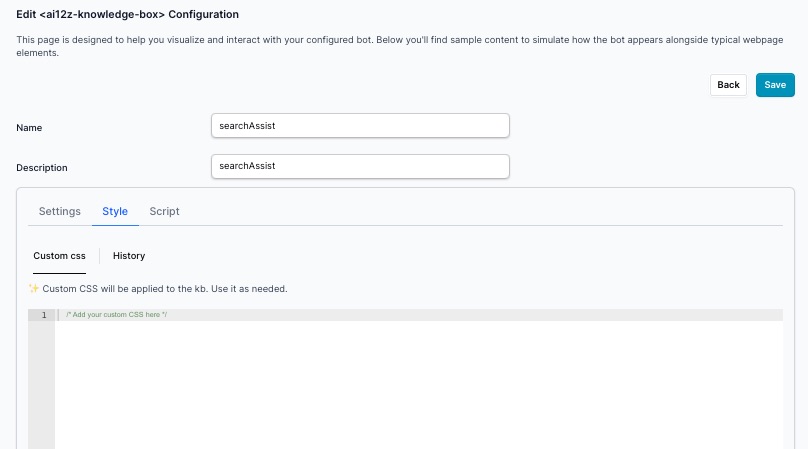Switch to the Settings tab
The image size is (808, 449).
(60, 212)
